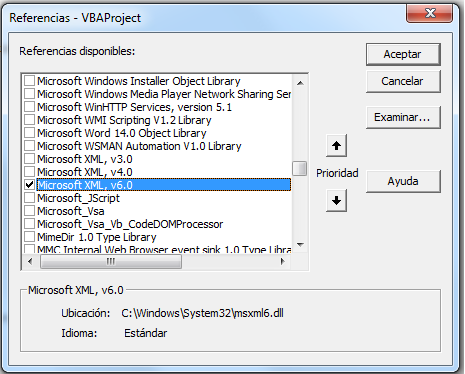Screen dimensions: 465x374
Task: Select Microsoft WSMAN Automation V1.0 Library text
Action: [139, 146]
